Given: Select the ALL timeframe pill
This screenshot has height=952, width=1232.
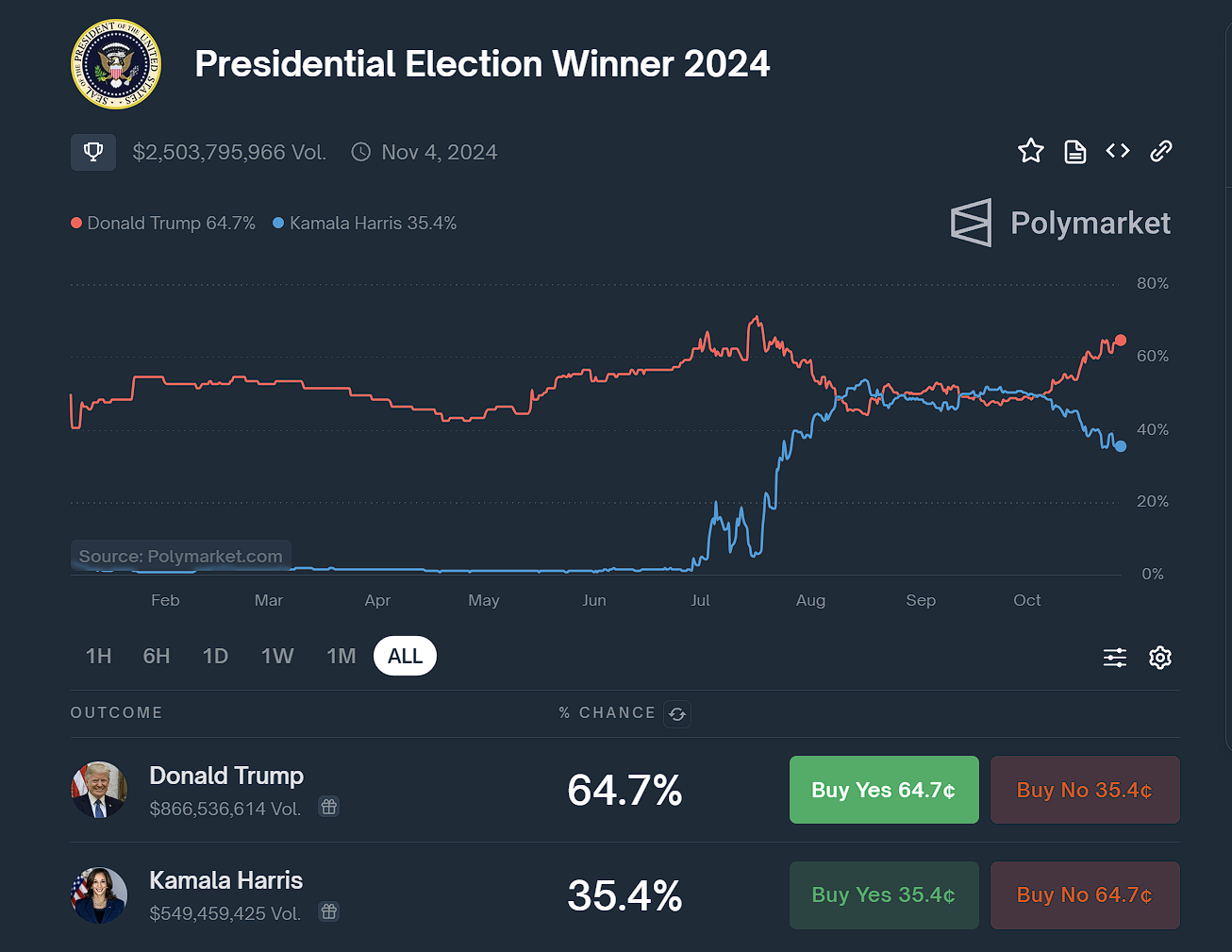Looking at the screenshot, I should tap(405, 657).
